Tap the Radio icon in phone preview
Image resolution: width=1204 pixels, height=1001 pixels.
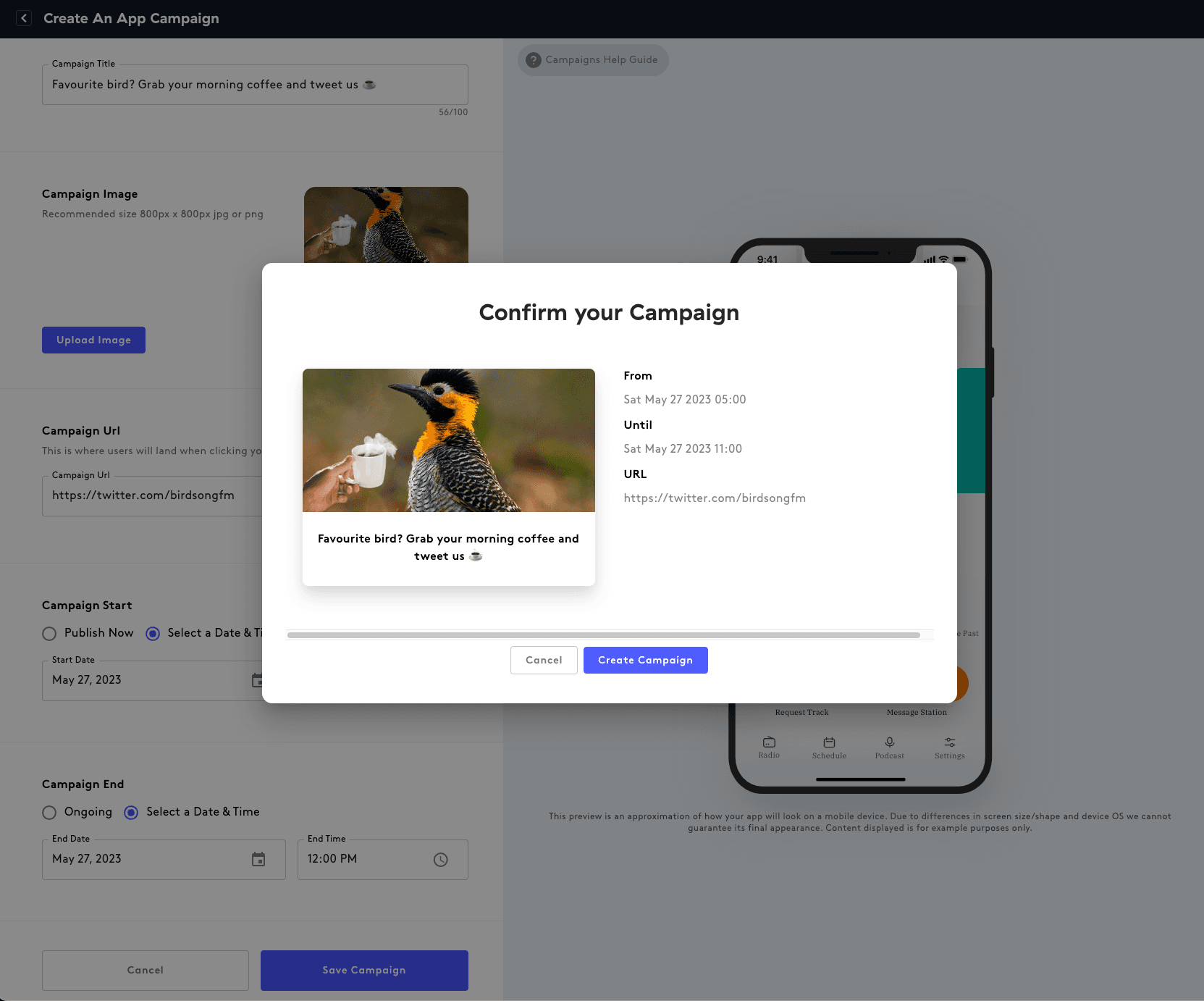click(769, 742)
